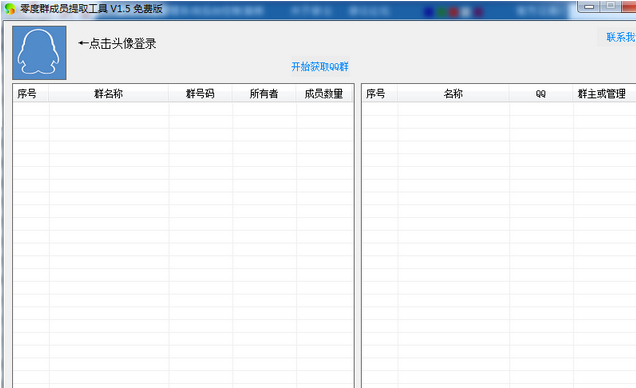Click 序号 column header in member list
This screenshot has width=636, height=388.
coord(380,94)
